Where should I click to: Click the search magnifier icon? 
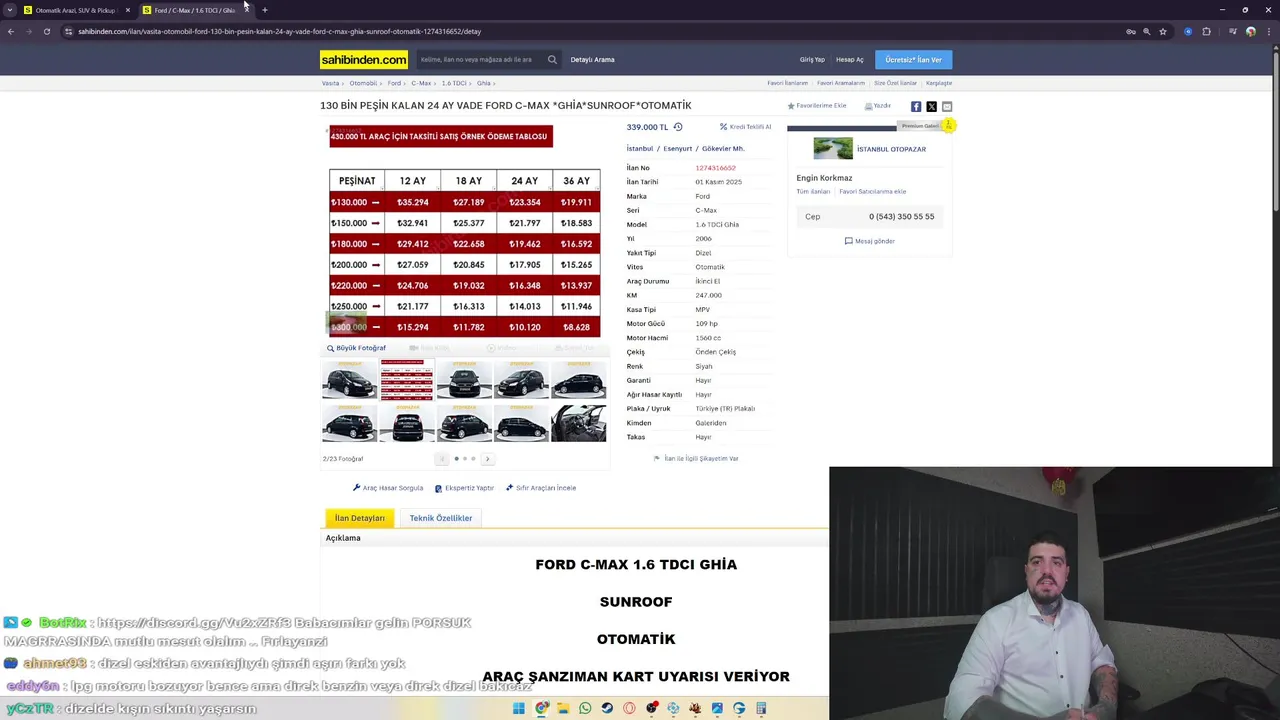(552, 59)
